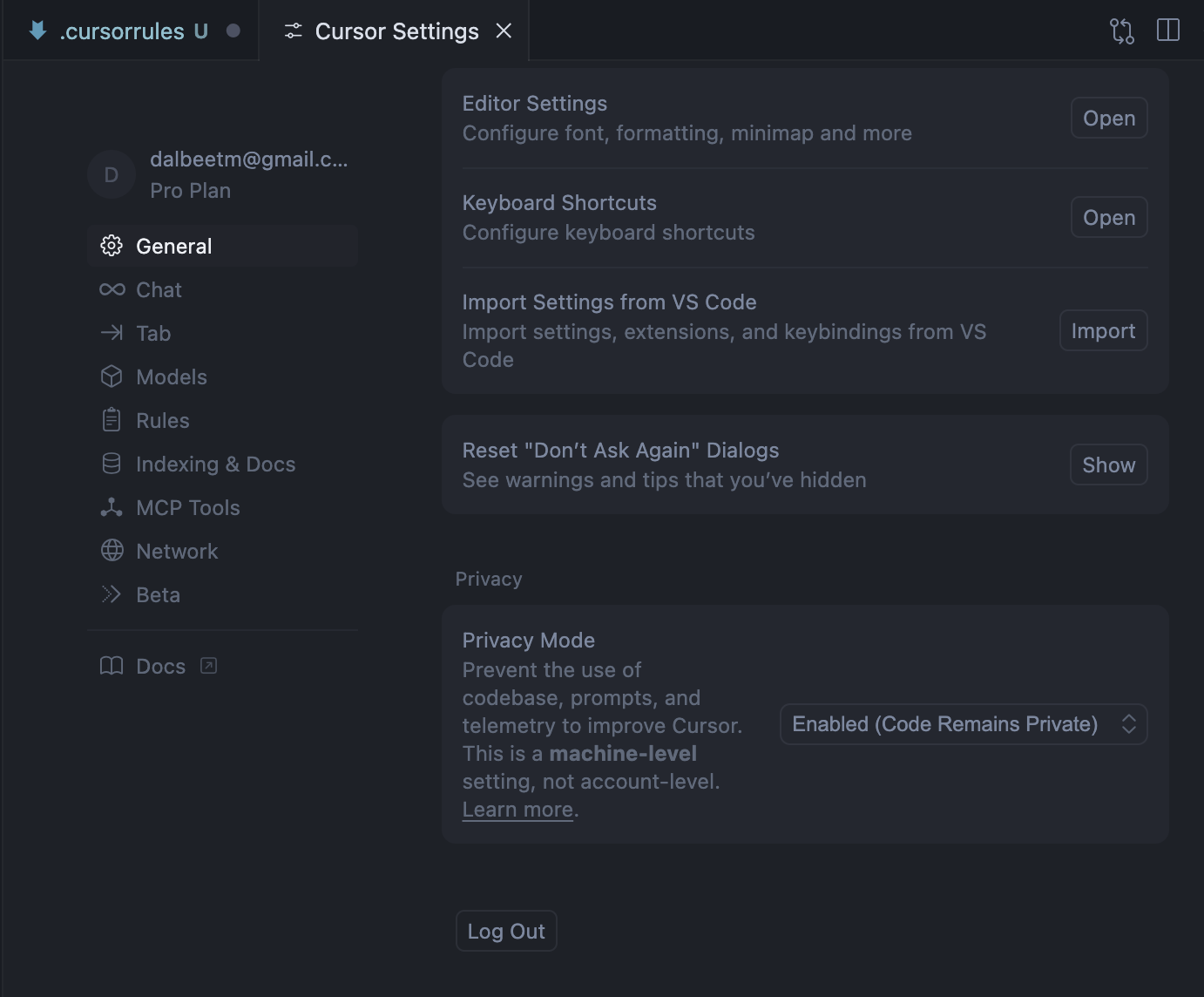Open Keyboard Shortcuts
The image size is (1204, 997).
(x=1109, y=217)
